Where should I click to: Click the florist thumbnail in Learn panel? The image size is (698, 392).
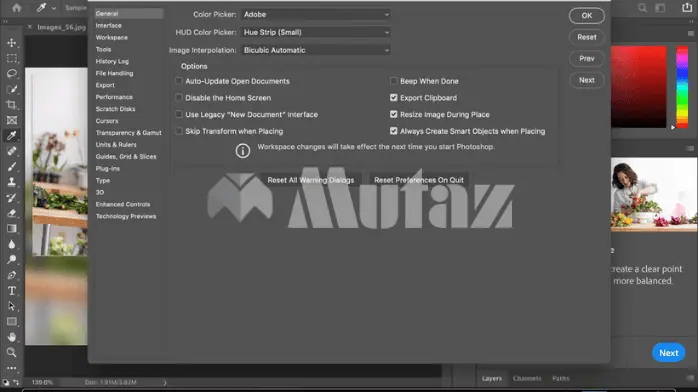(x=654, y=194)
